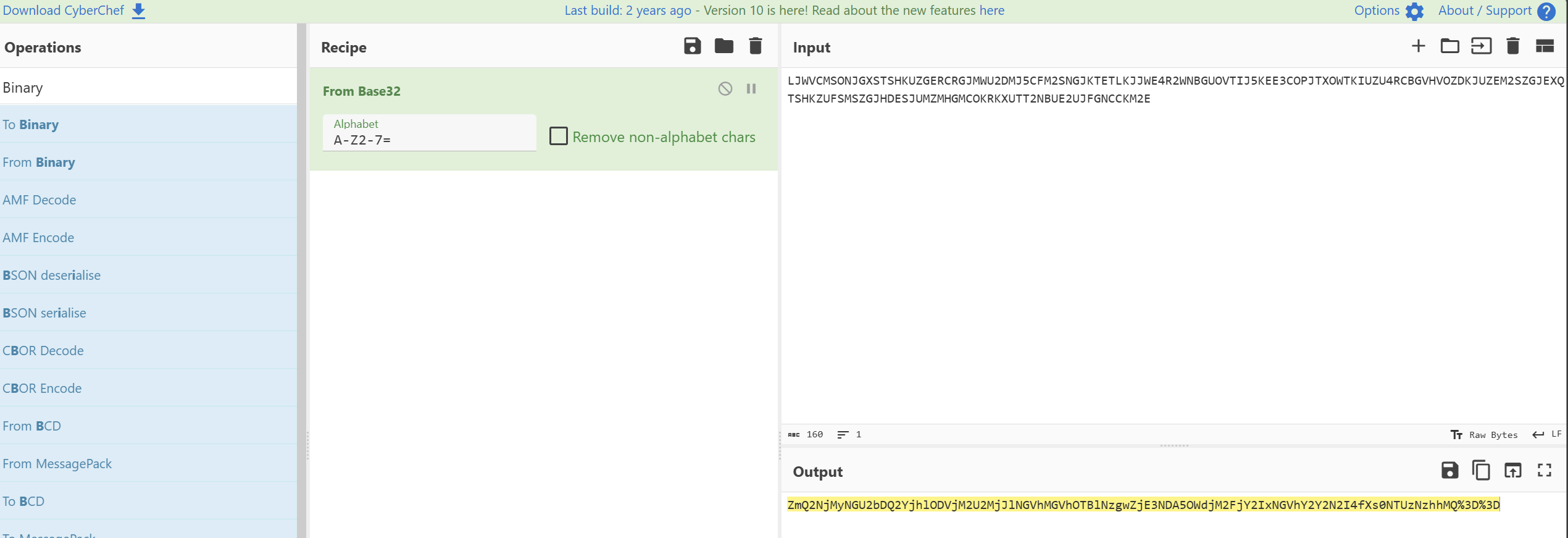Viewport: 1568px width, 538px height.
Task: Open a file as input
Action: pyautogui.click(x=1481, y=46)
